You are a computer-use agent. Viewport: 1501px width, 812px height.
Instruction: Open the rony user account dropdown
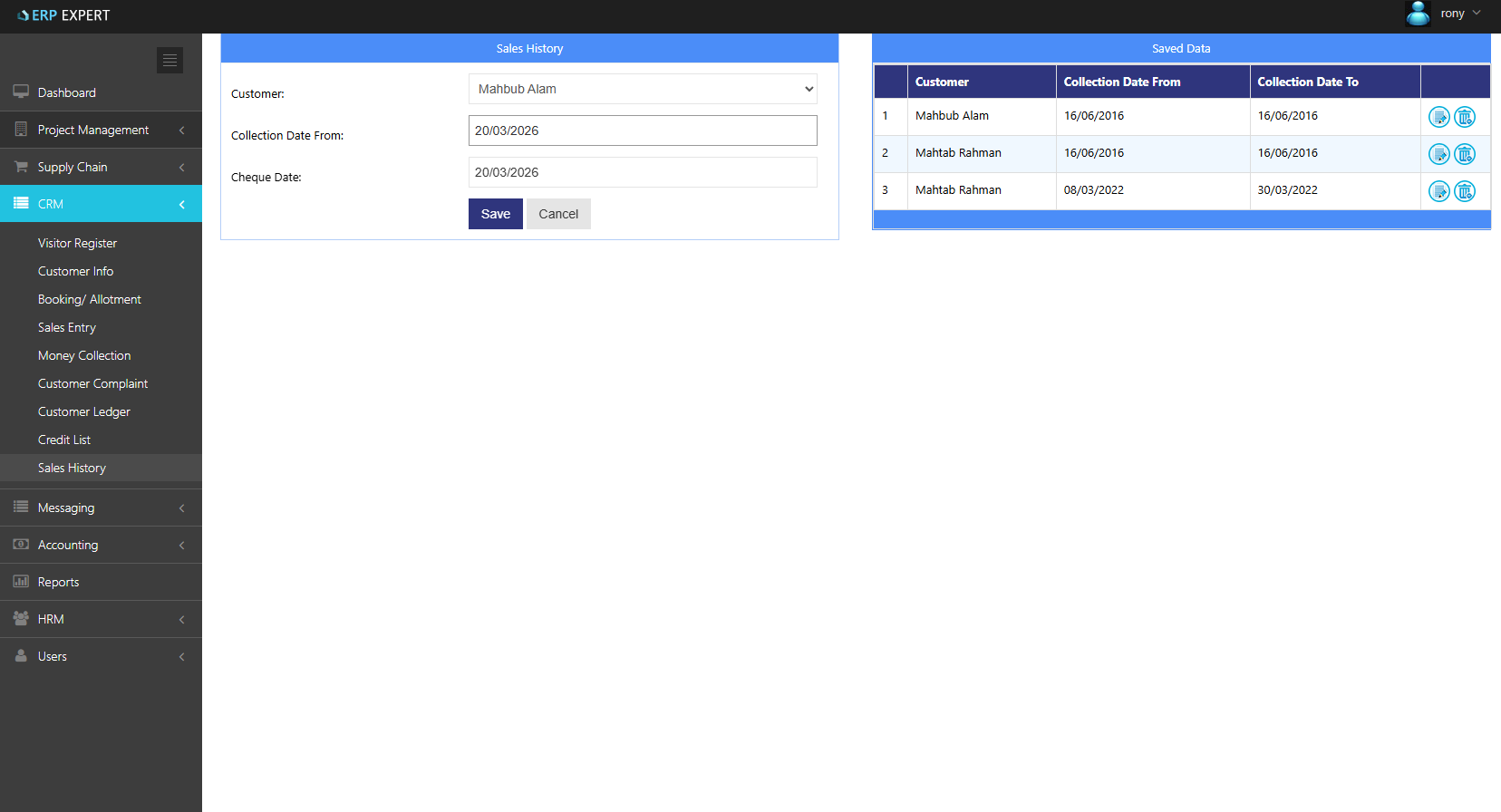tap(1459, 14)
